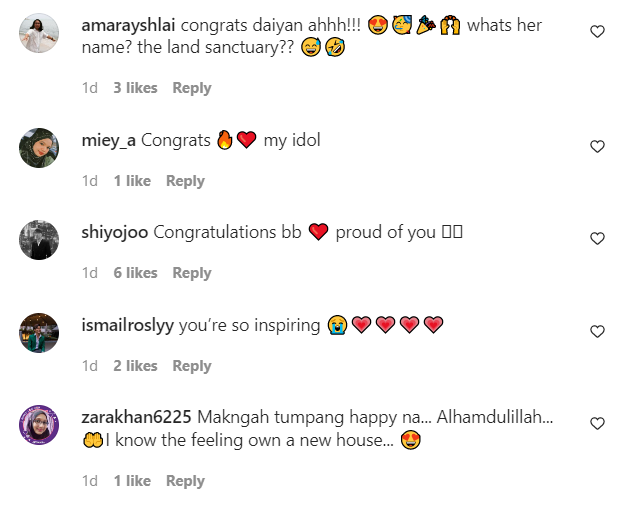This screenshot has width=623, height=515.
Task: Reply to ismailroslyy's comment
Action: point(192,366)
